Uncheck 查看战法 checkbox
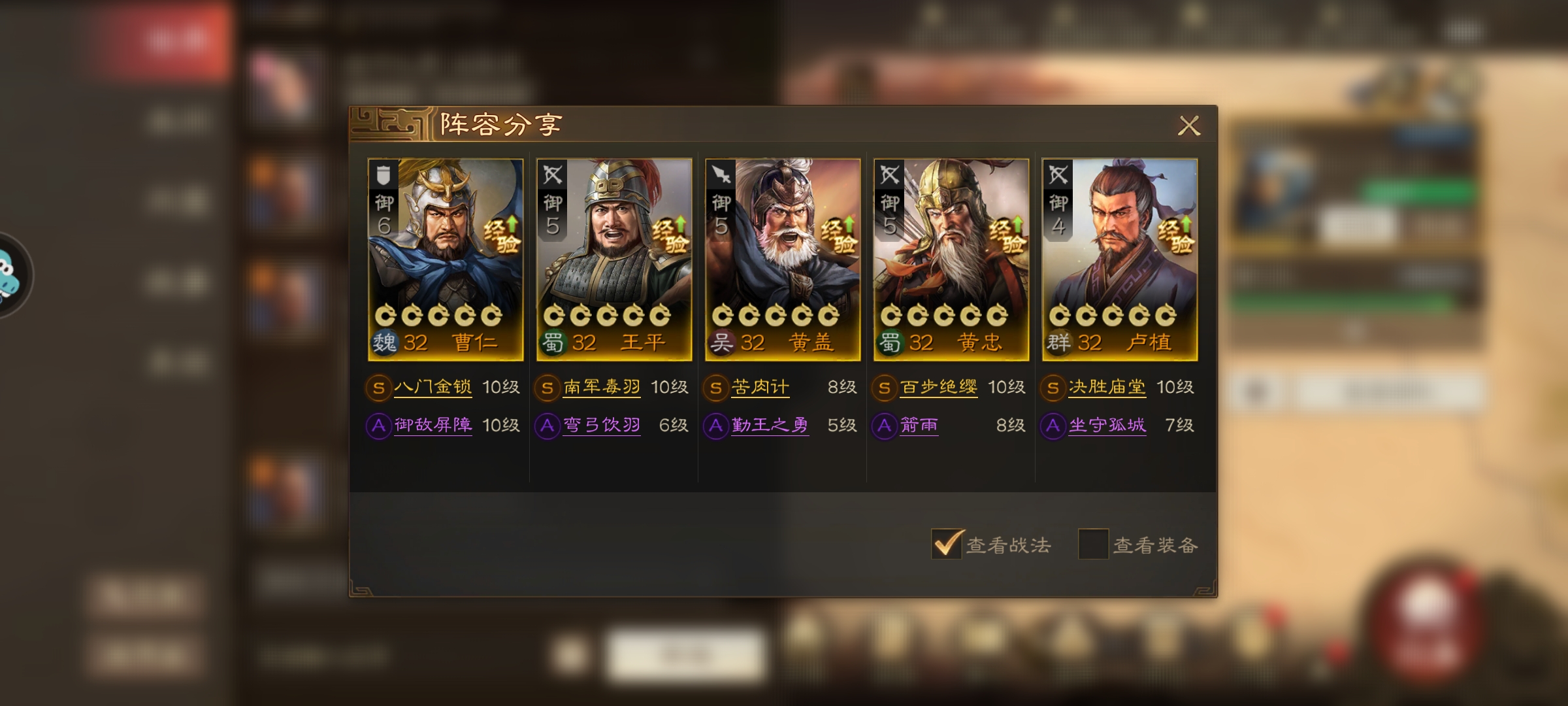Image resolution: width=1568 pixels, height=706 pixels. pos(947,544)
